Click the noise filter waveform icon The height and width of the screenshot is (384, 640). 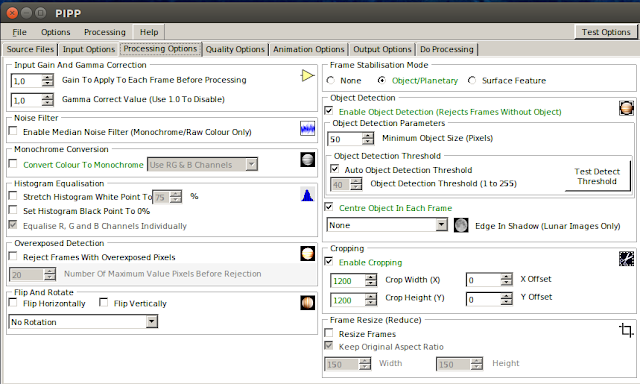tap(307, 129)
